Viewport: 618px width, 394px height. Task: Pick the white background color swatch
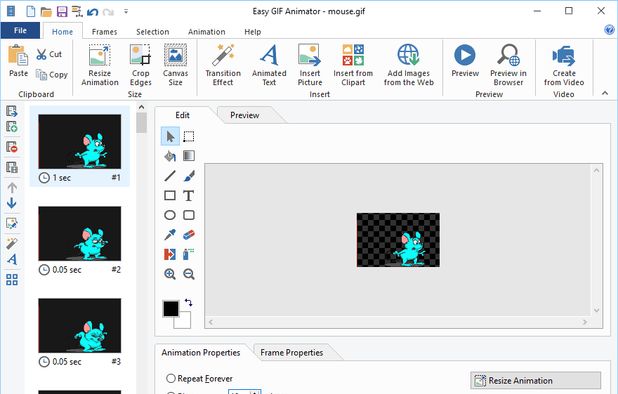[x=184, y=321]
